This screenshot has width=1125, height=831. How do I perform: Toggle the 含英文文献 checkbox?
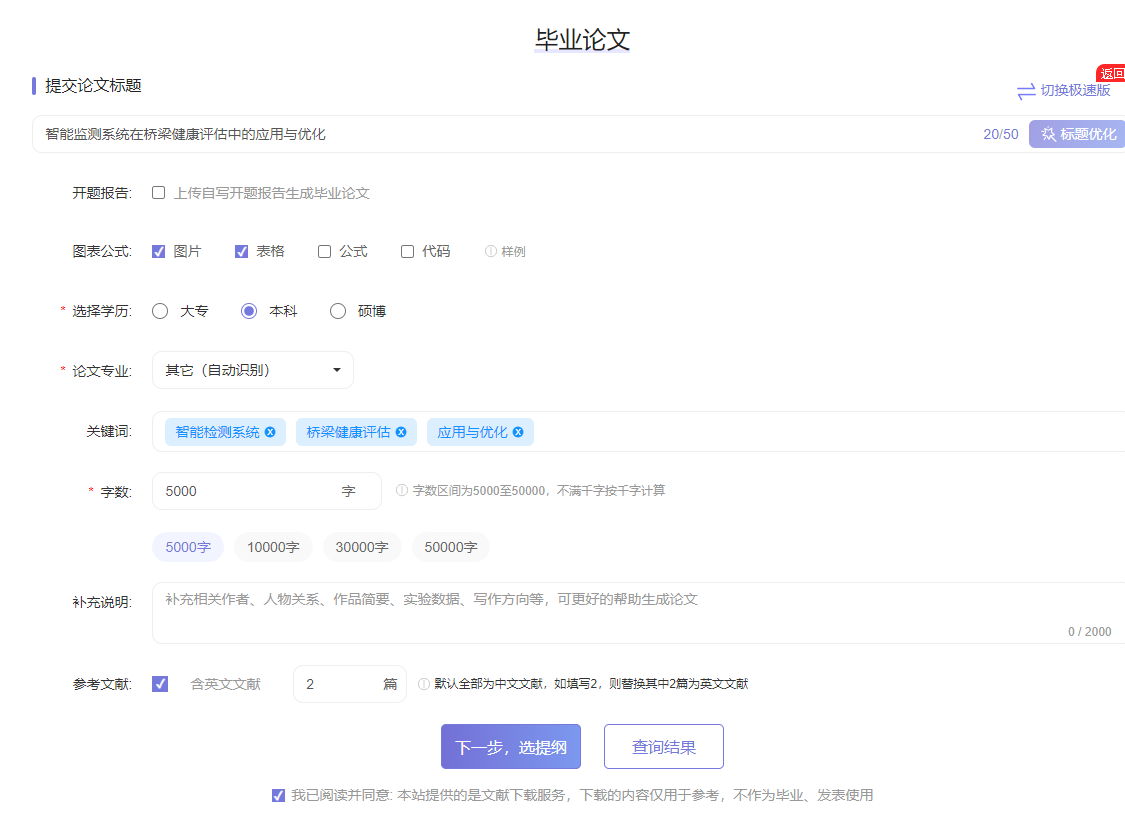coord(160,684)
